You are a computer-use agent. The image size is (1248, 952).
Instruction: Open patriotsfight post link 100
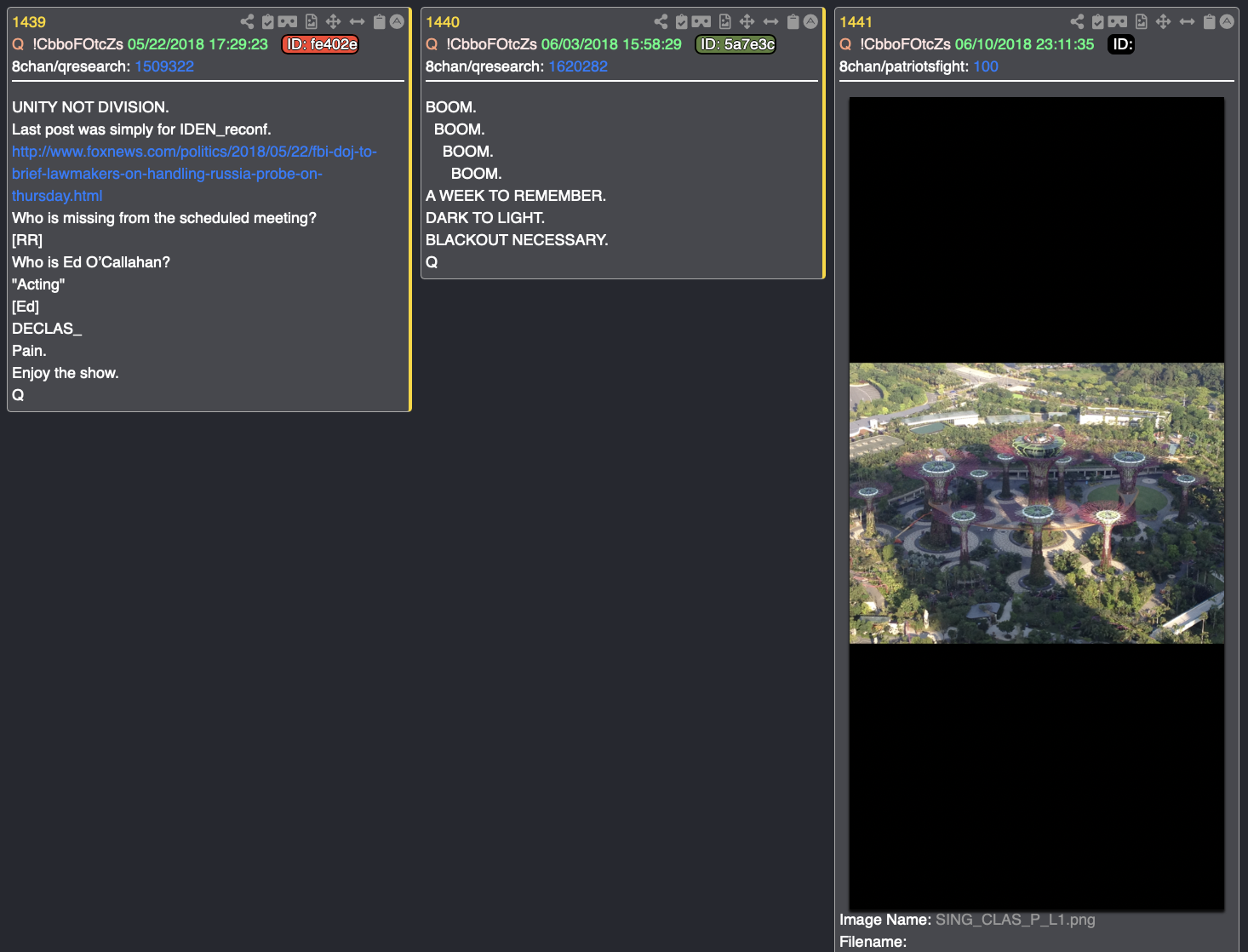pos(986,66)
